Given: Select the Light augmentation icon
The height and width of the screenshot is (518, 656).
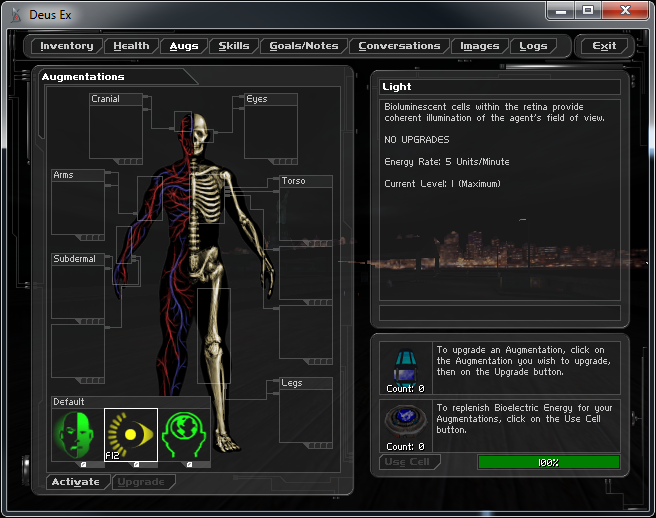Looking at the screenshot, I should pyautogui.click(x=131, y=435).
